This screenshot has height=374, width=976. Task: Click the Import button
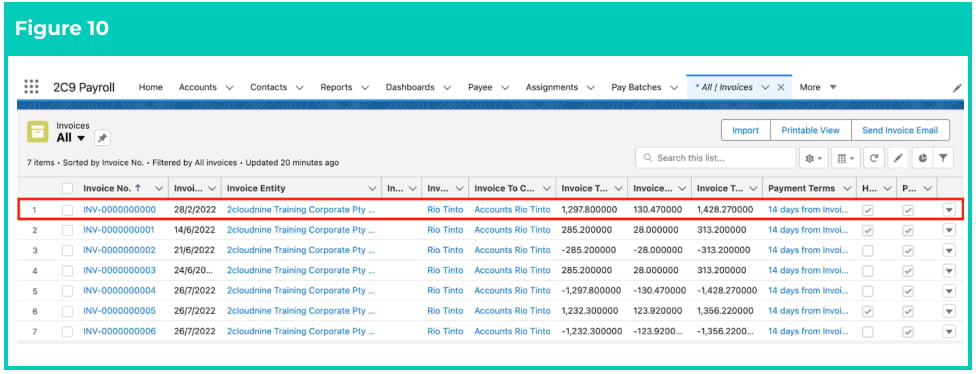coord(746,130)
